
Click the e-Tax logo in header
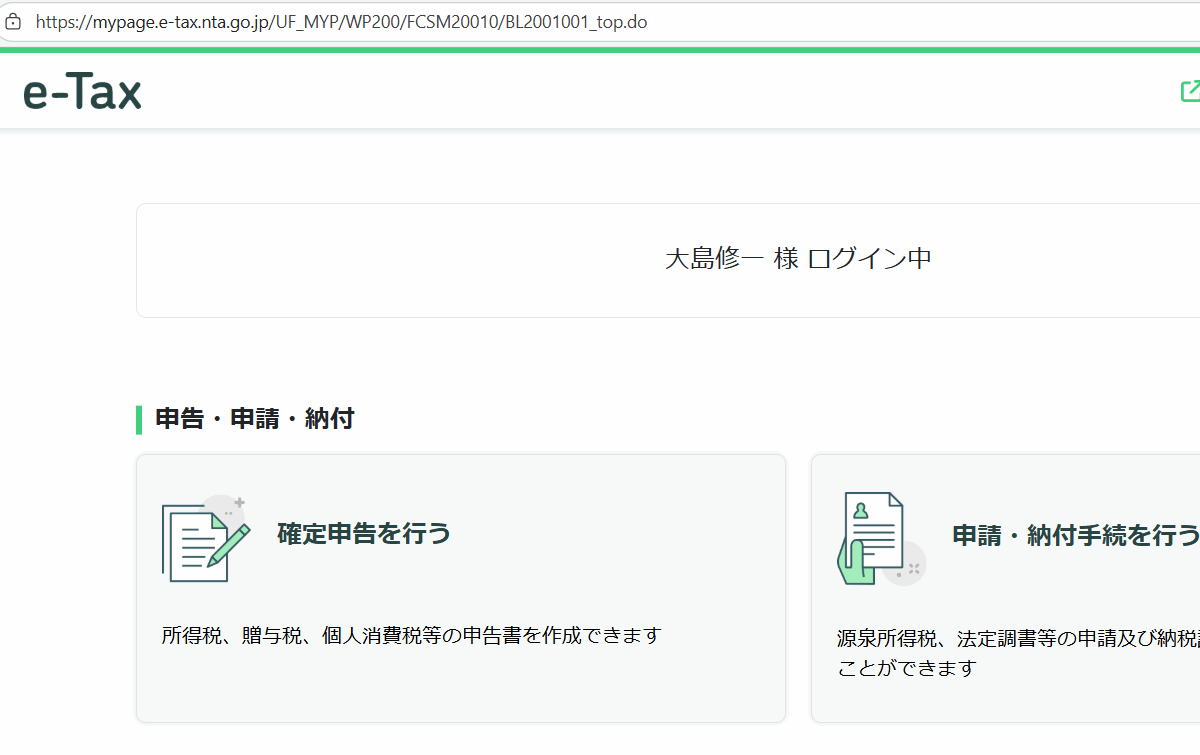[82, 92]
